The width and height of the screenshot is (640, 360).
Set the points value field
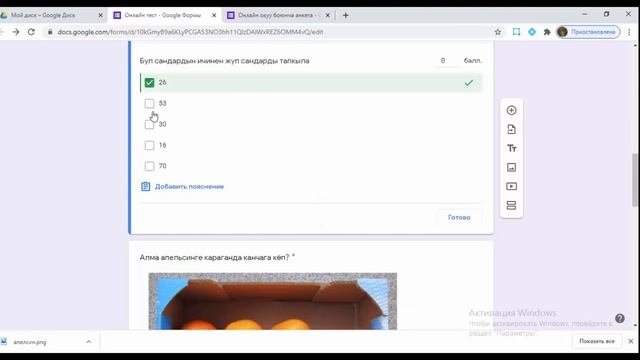(447, 60)
